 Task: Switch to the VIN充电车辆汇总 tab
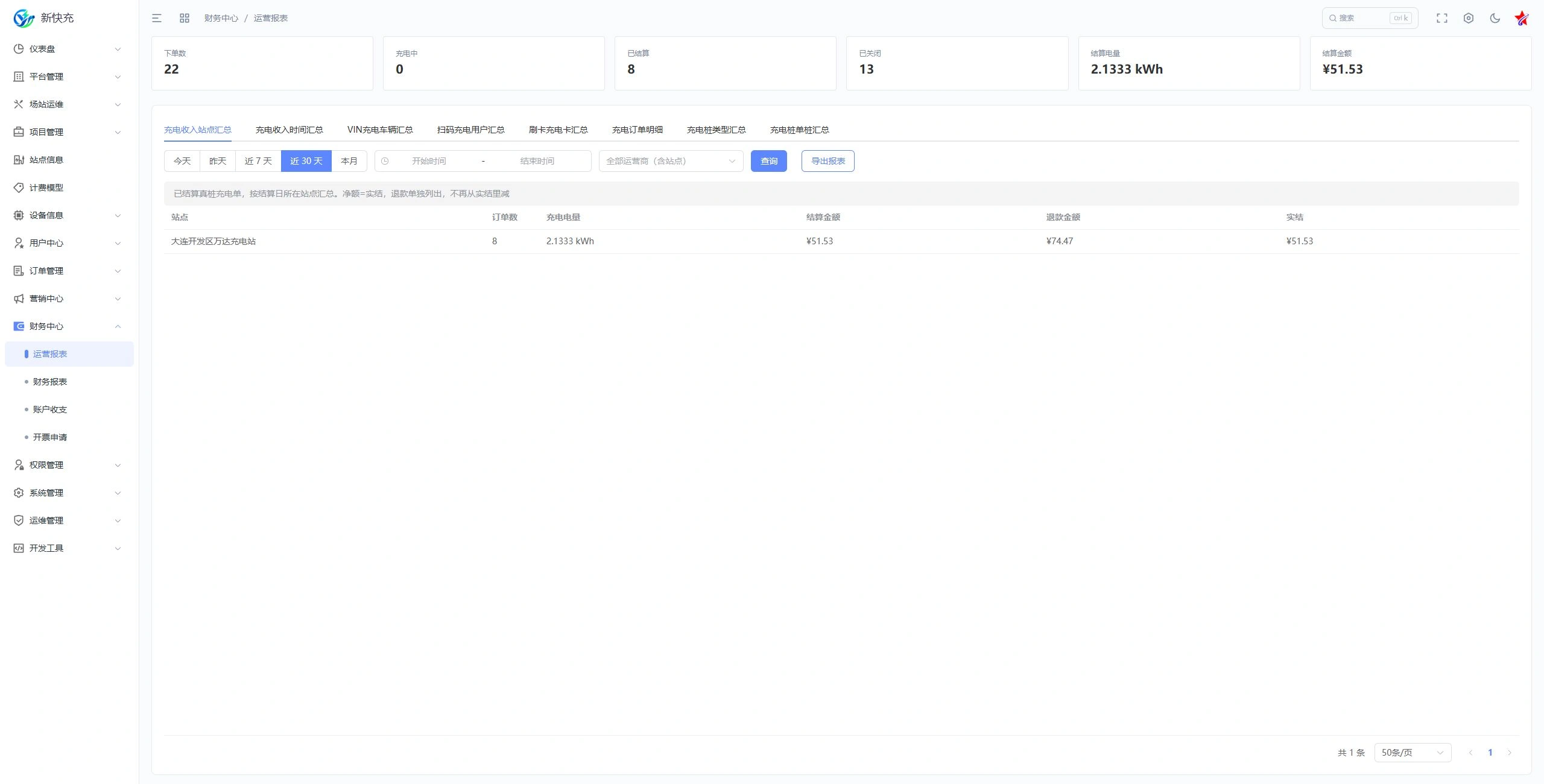click(380, 130)
